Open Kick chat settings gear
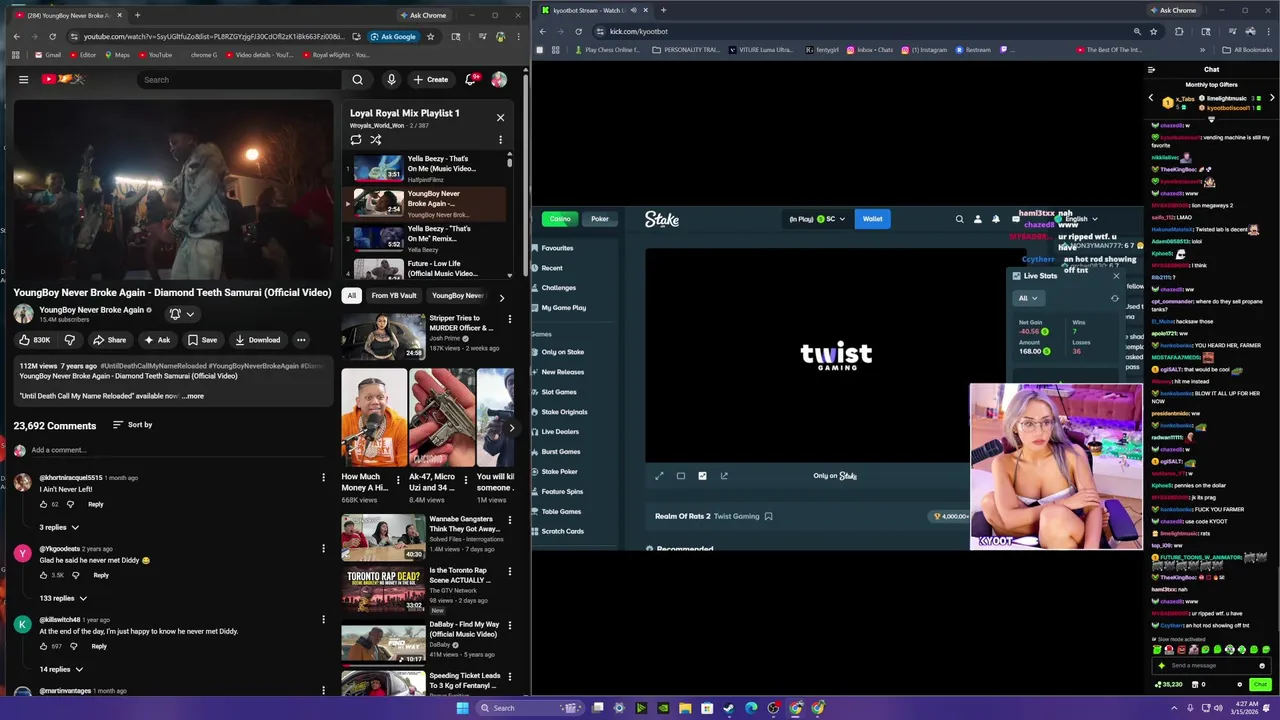Screen dimensions: 1280x720 (1240, 685)
